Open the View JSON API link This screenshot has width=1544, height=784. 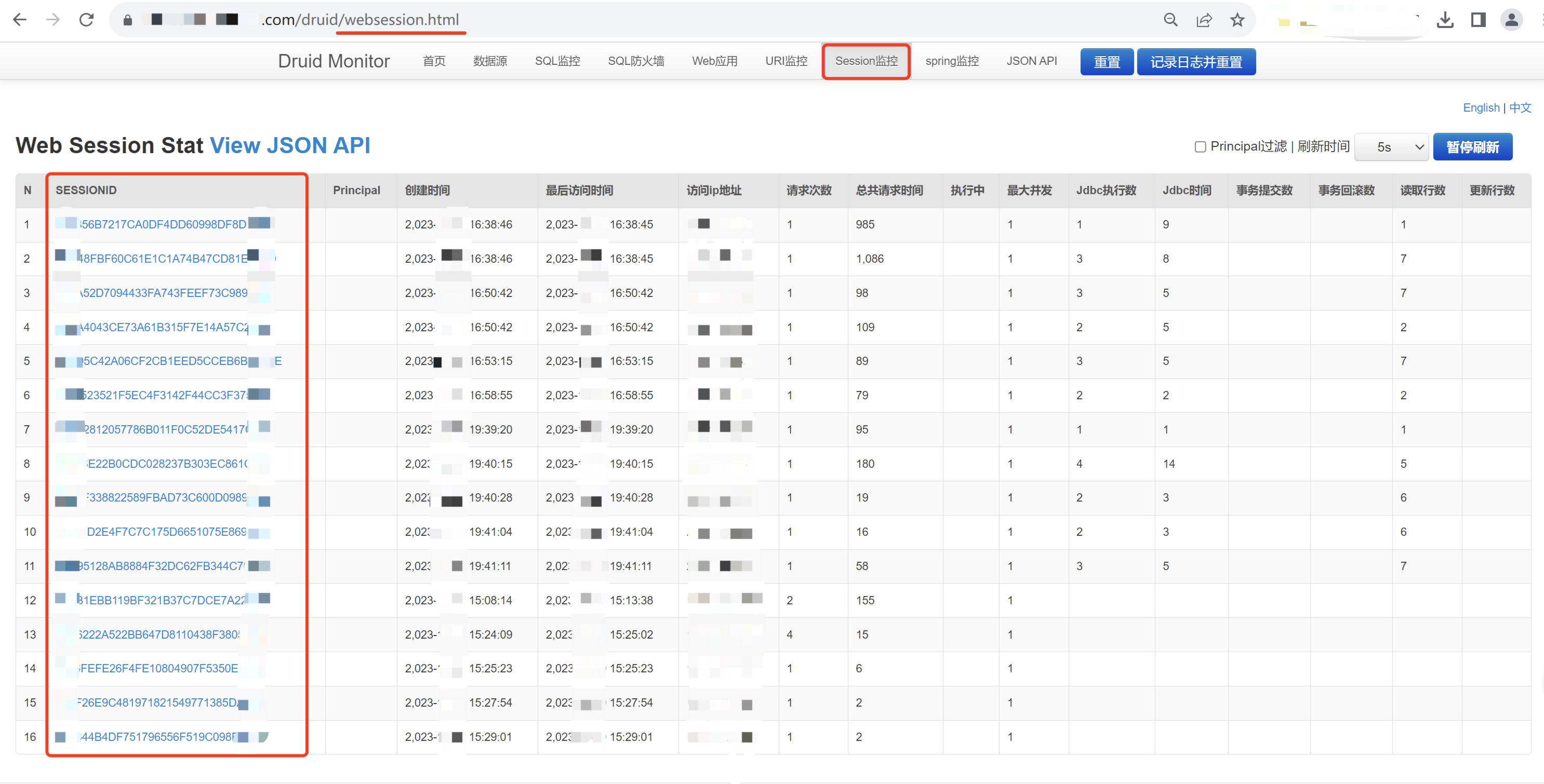289,145
